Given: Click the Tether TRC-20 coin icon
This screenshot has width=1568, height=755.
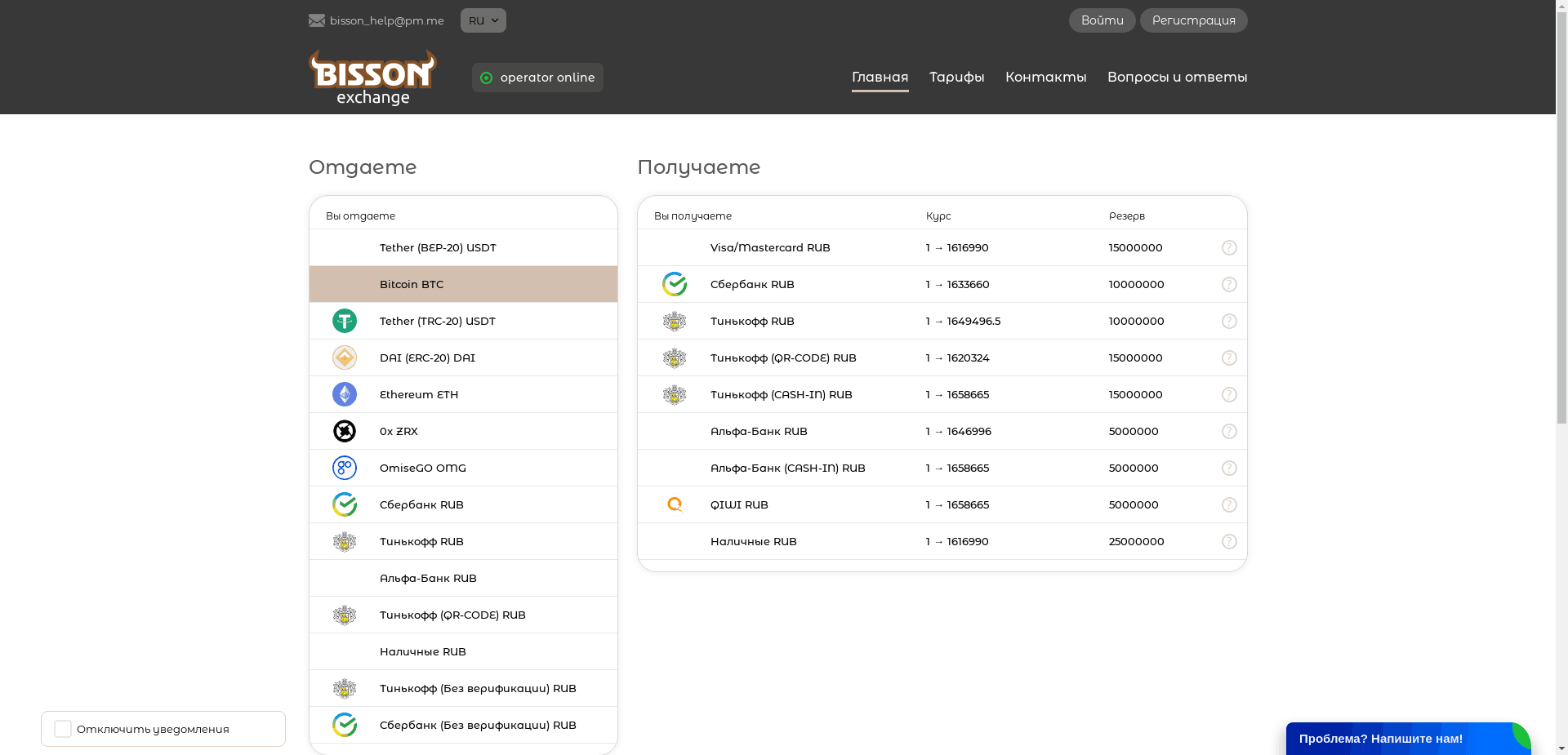Looking at the screenshot, I should coord(345,321).
